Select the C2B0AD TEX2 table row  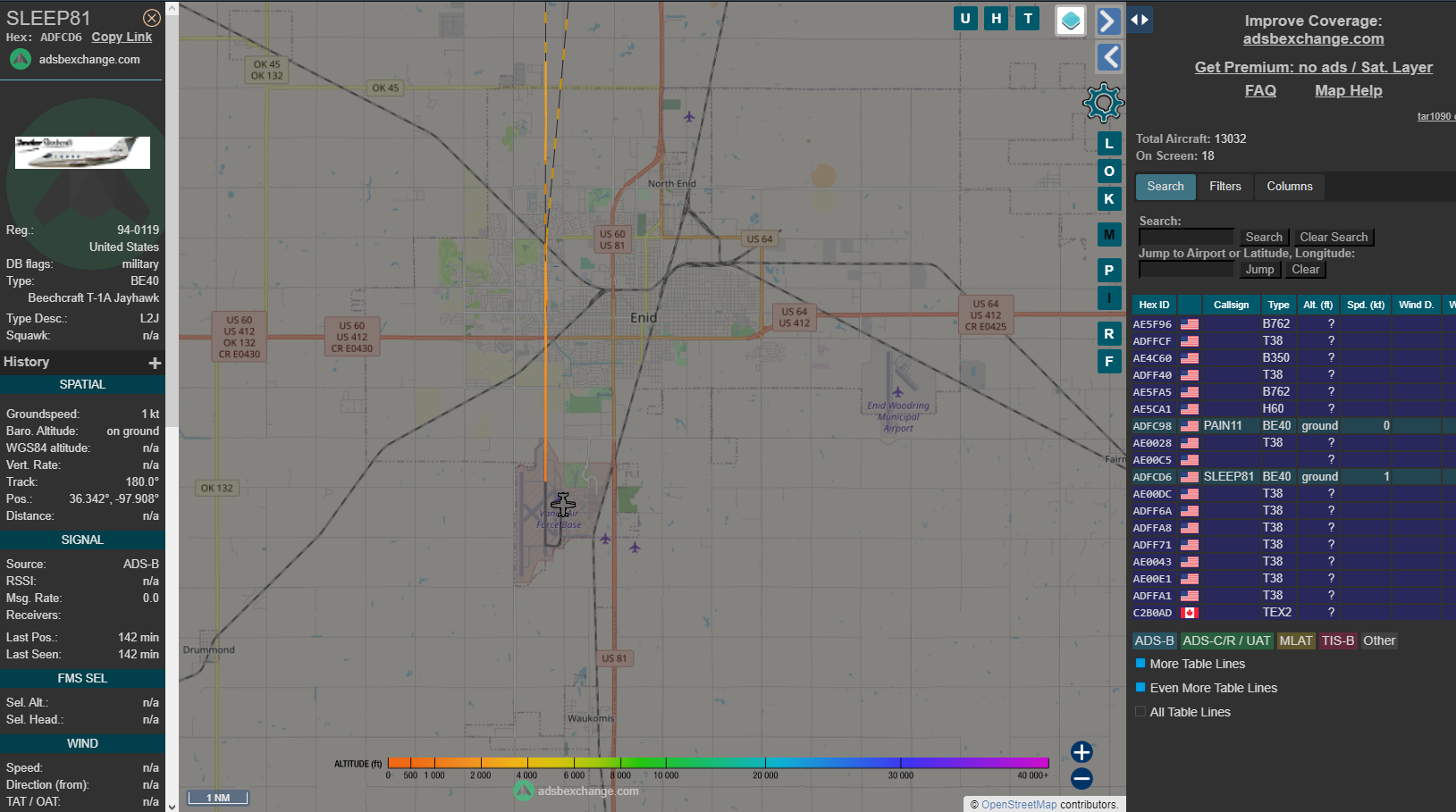1293,613
